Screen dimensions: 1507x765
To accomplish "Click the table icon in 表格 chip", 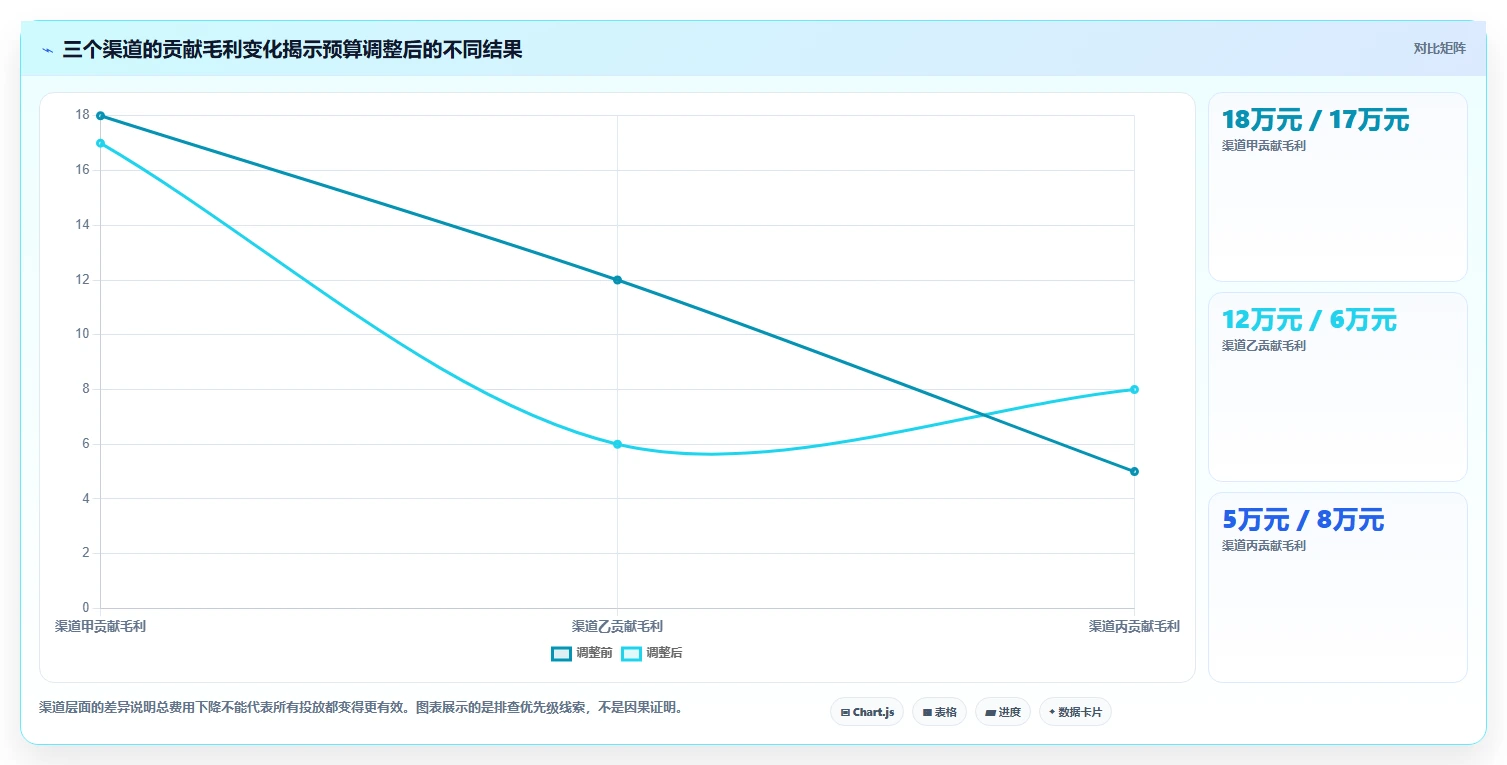I will [x=927, y=712].
